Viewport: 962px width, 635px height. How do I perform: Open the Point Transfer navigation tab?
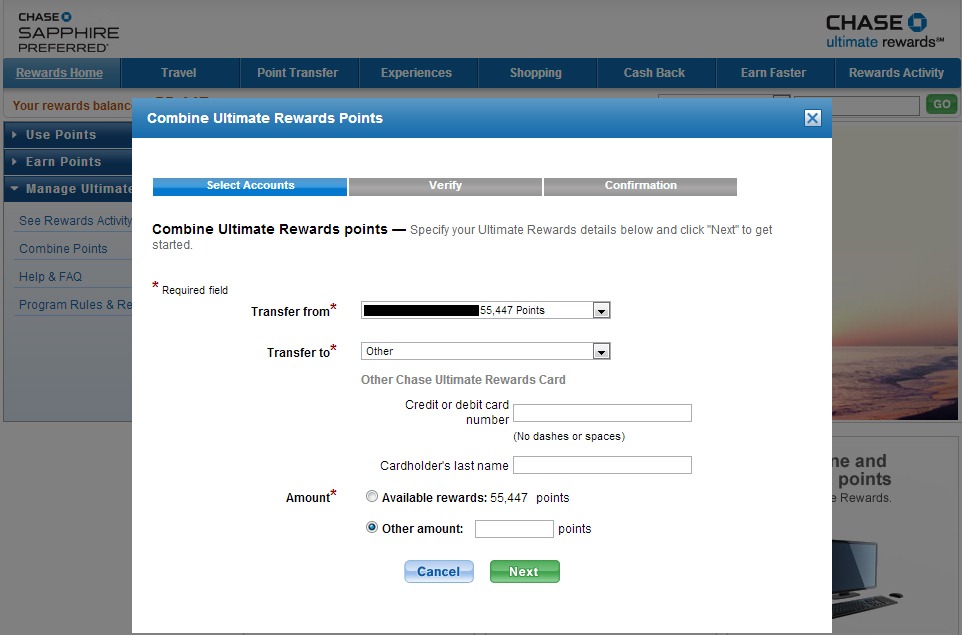297,73
